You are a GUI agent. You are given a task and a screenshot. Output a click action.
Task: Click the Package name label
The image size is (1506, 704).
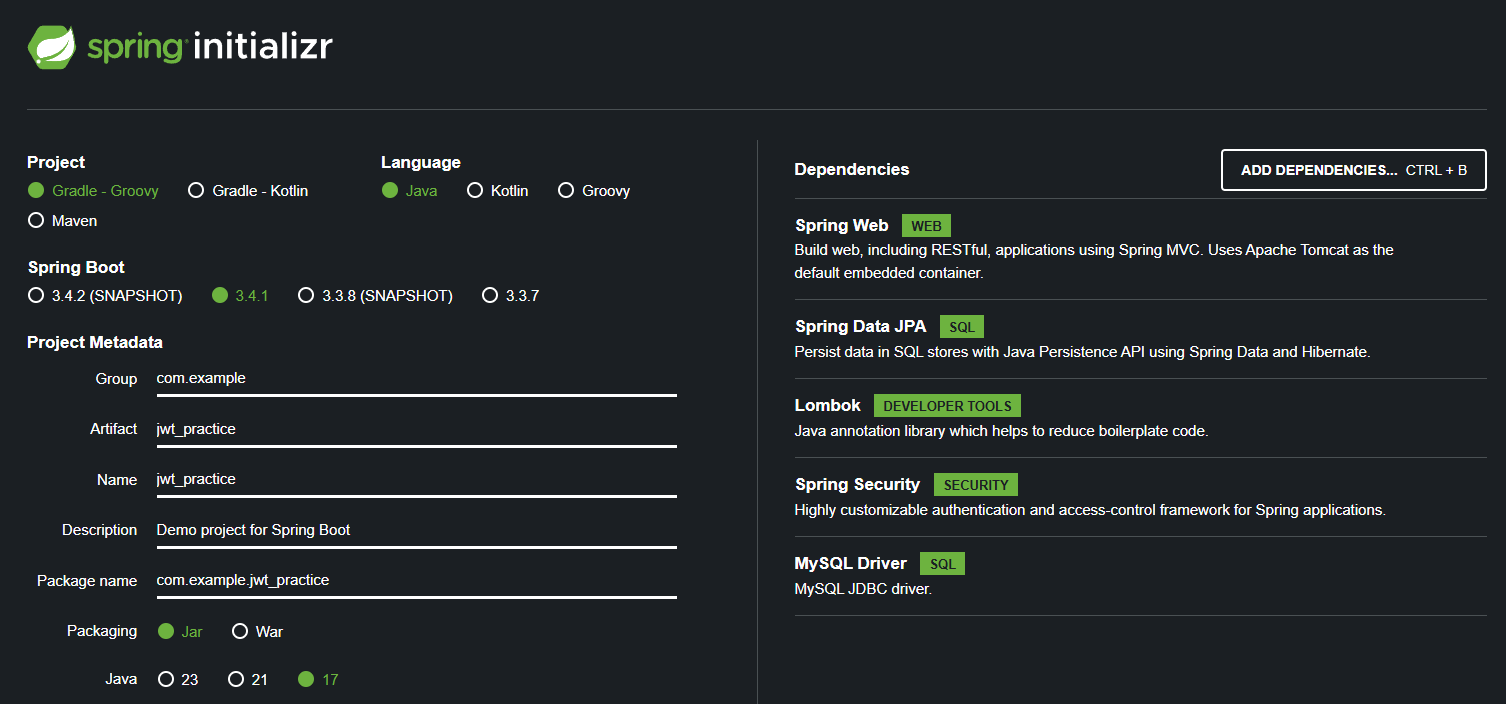(87, 581)
